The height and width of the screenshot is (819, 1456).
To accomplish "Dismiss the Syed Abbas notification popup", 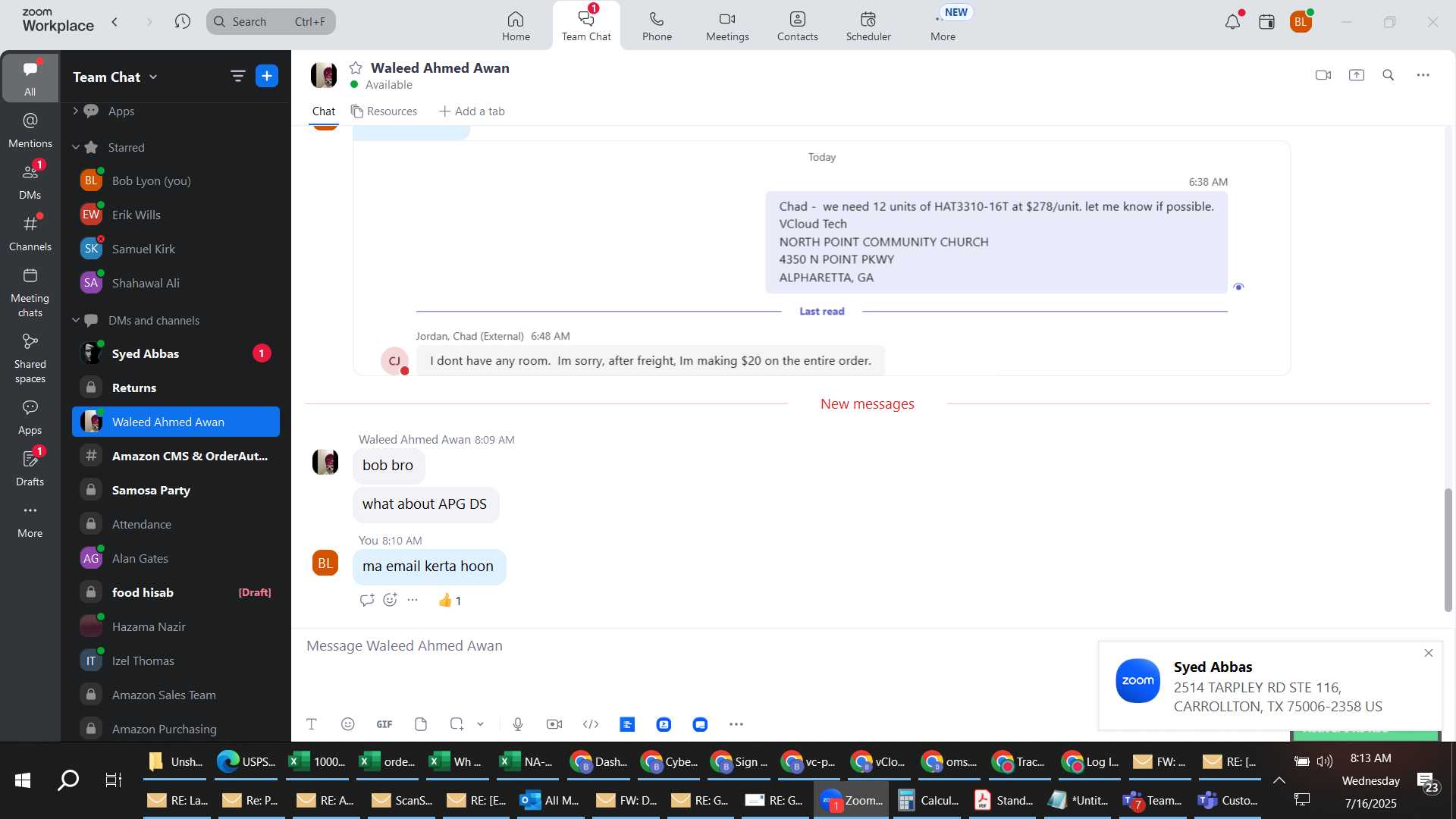I will tap(1429, 653).
